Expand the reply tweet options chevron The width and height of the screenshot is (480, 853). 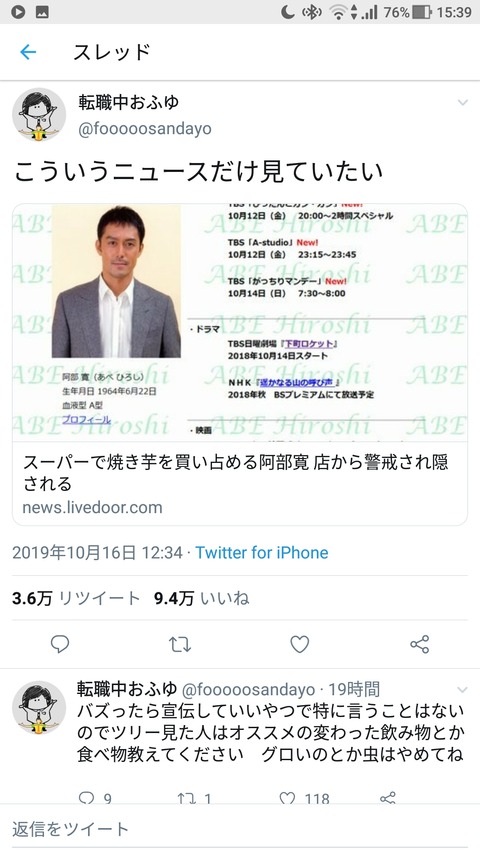[x=462, y=690]
